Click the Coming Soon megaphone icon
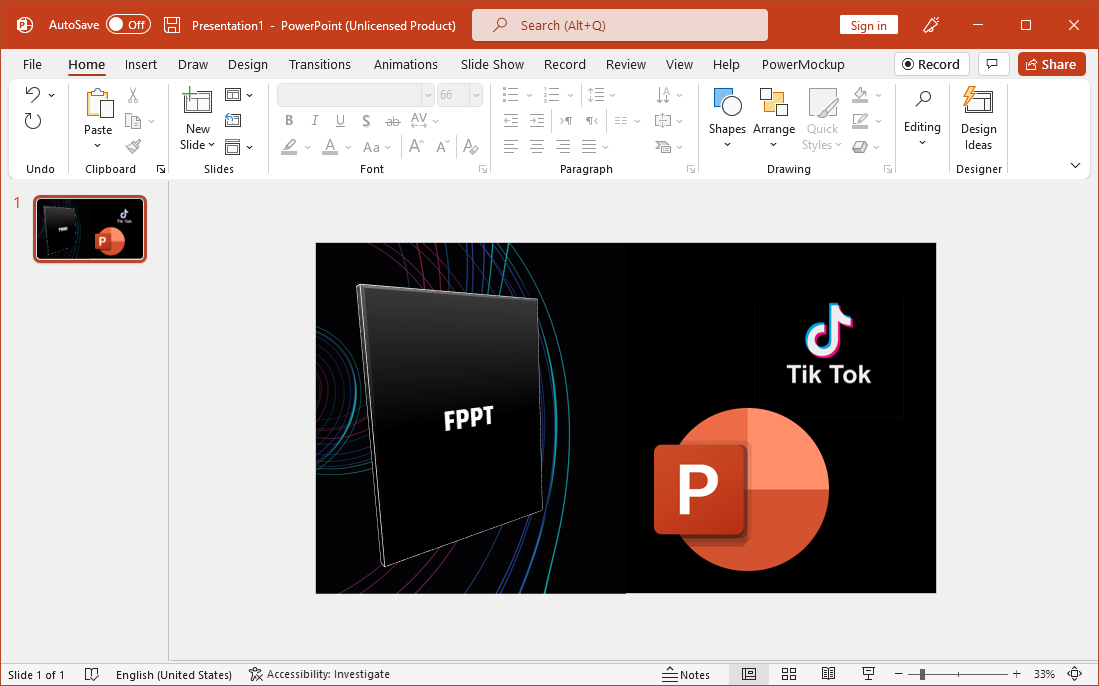 coord(931,25)
